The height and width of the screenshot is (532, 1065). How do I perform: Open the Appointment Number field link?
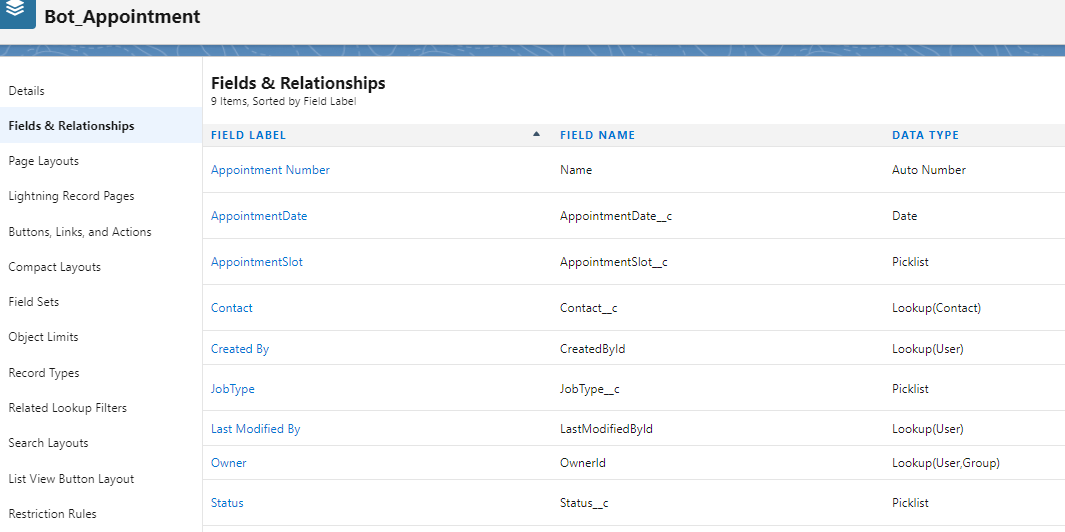270,170
